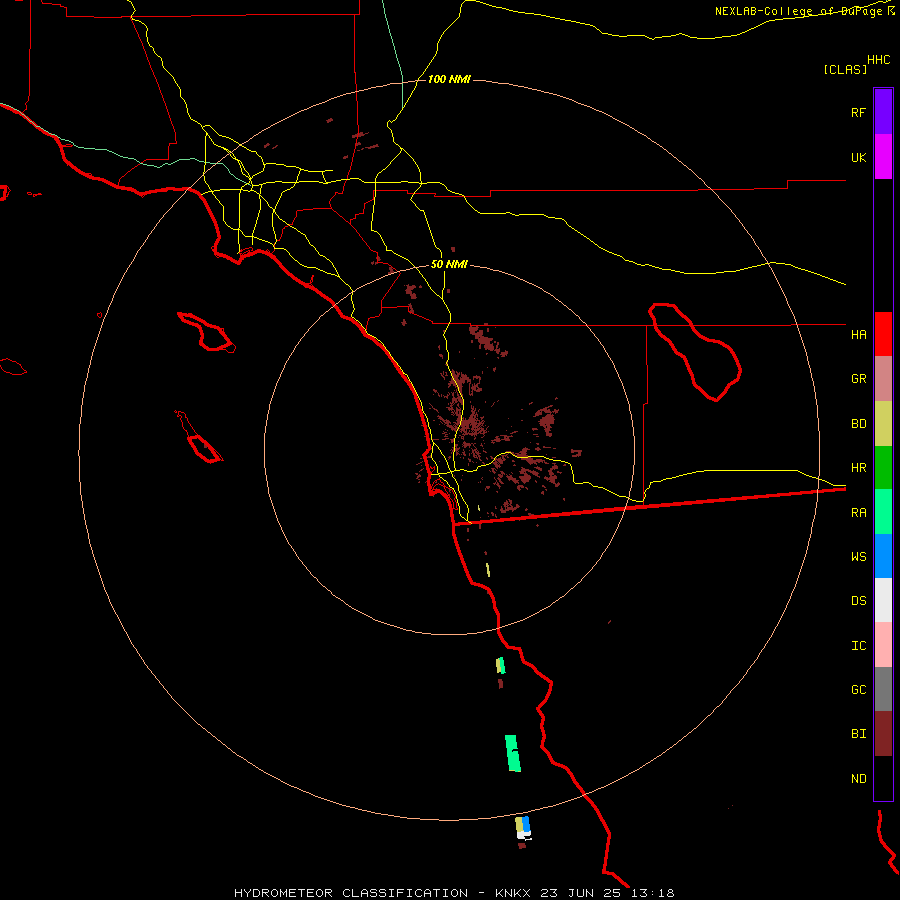The image size is (900, 900).
Task: Click the white DS legend swatch
Action: (883, 600)
